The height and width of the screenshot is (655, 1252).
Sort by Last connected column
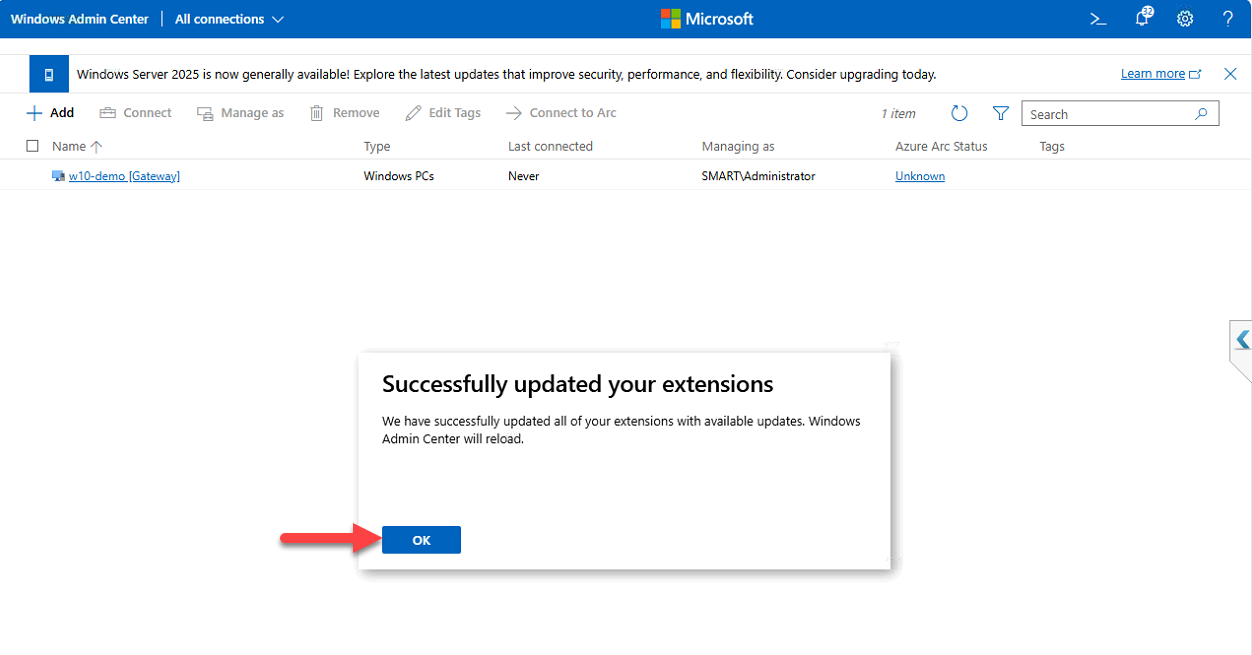click(x=550, y=146)
